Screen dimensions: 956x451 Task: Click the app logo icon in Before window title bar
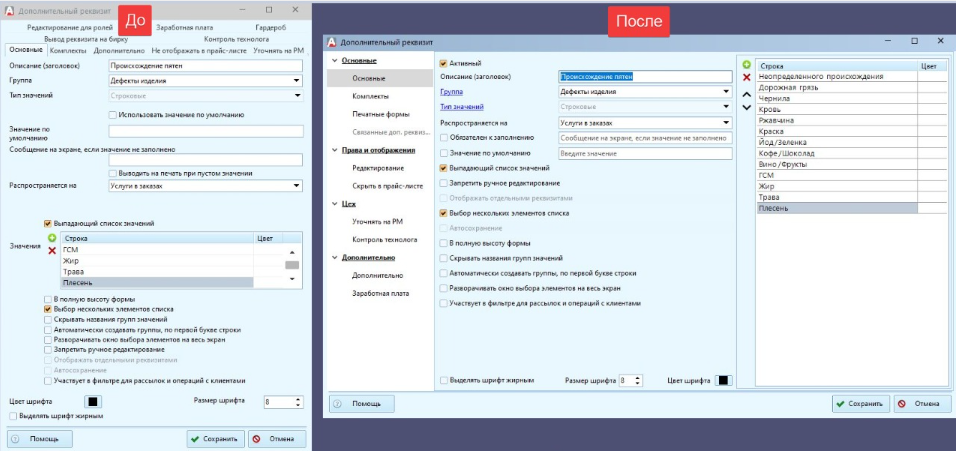[9, 10]
